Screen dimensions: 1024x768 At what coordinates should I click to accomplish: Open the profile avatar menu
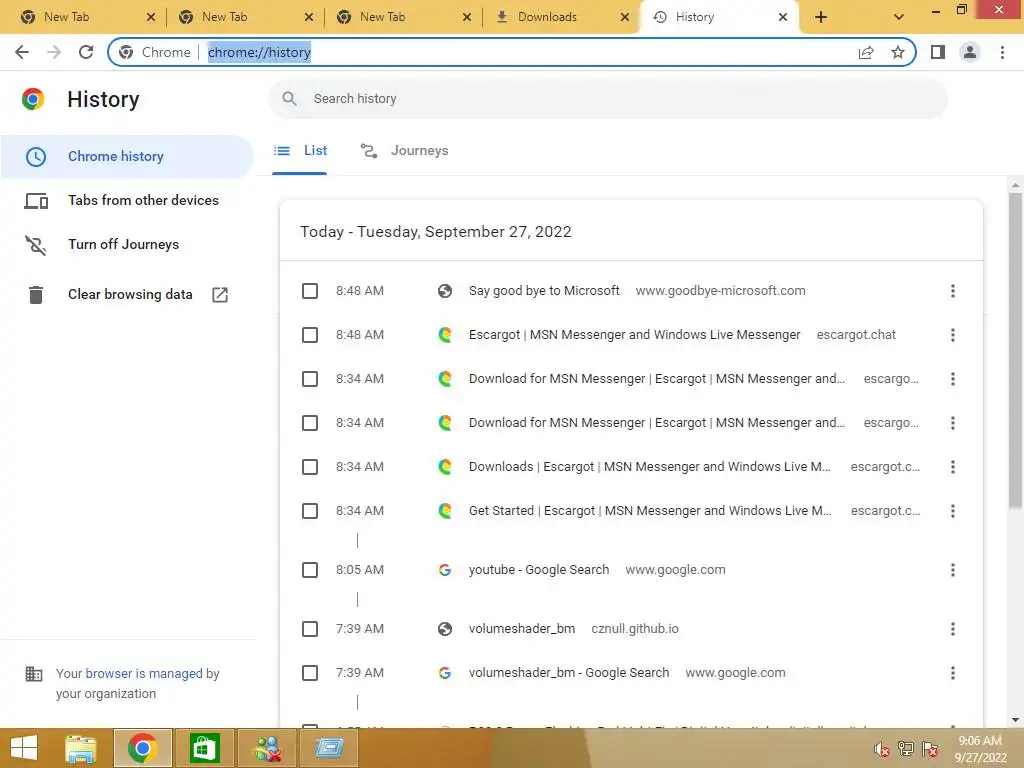[970, 52]
